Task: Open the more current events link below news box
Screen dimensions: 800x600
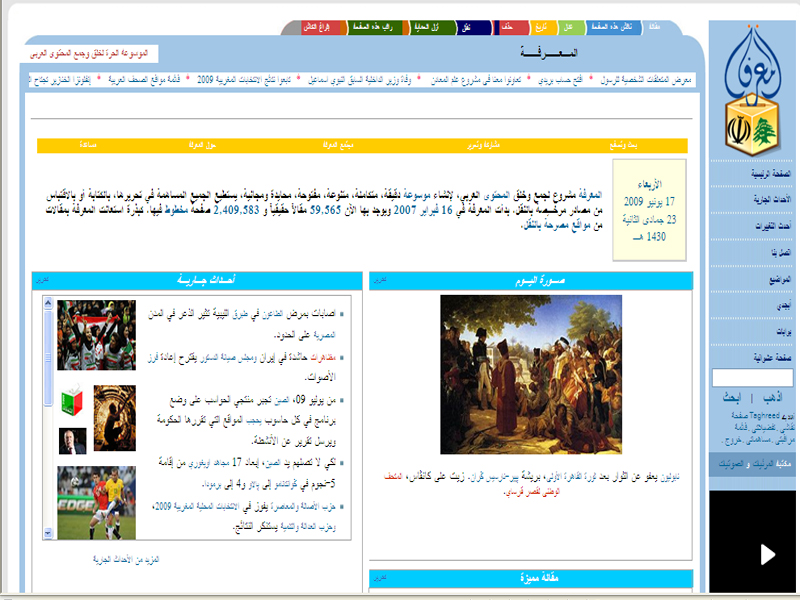Action: tap(126, 560)
